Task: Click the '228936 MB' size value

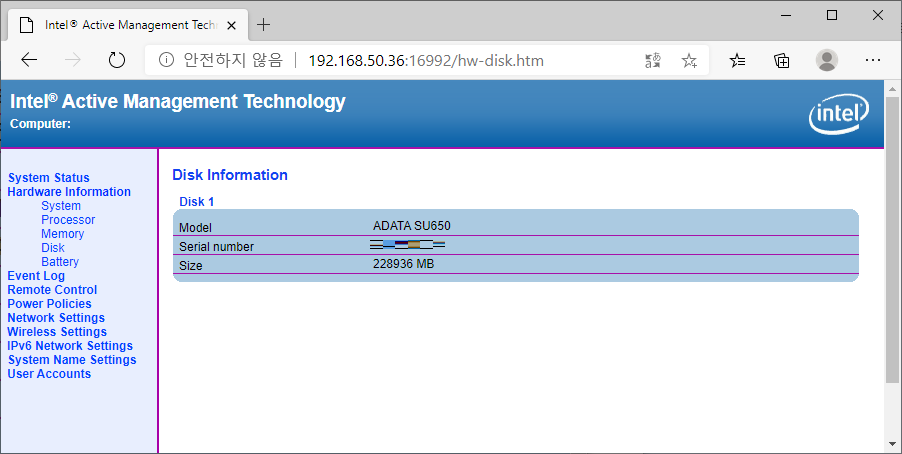Action: tap(403, 264)
